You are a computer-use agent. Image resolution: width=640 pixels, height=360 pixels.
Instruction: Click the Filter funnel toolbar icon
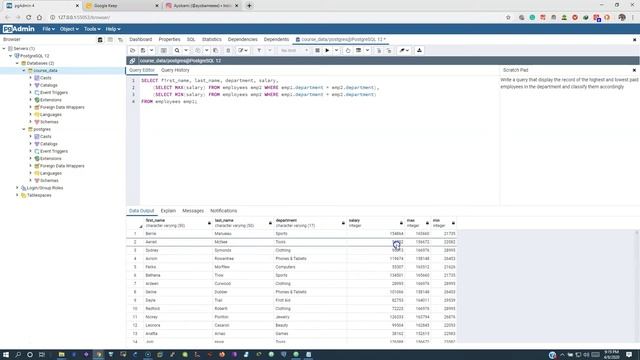259,51
